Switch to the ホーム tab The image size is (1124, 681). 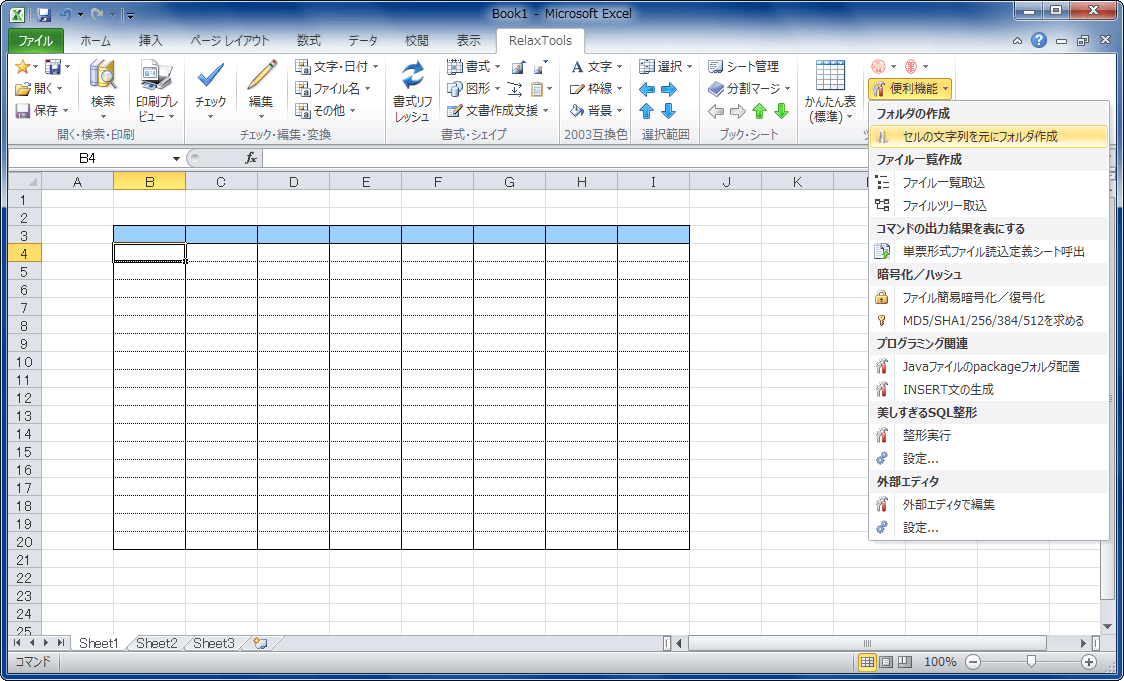[x=95, y=41]
